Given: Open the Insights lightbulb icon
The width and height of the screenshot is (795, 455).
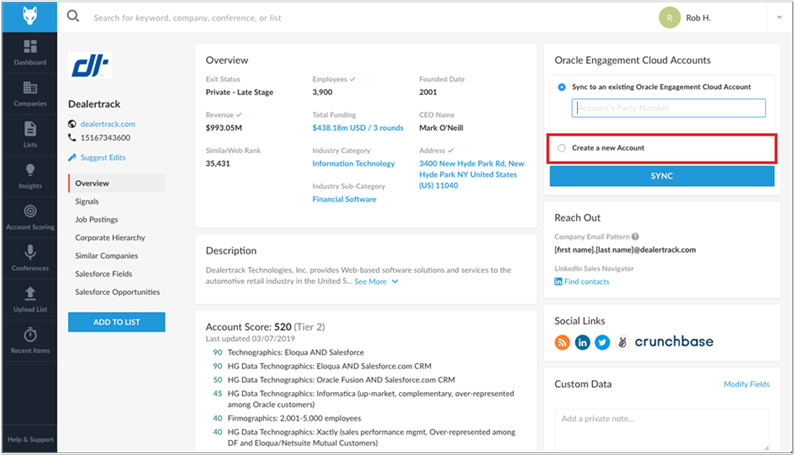Looking at the screenshot, I should coord(30,171).
